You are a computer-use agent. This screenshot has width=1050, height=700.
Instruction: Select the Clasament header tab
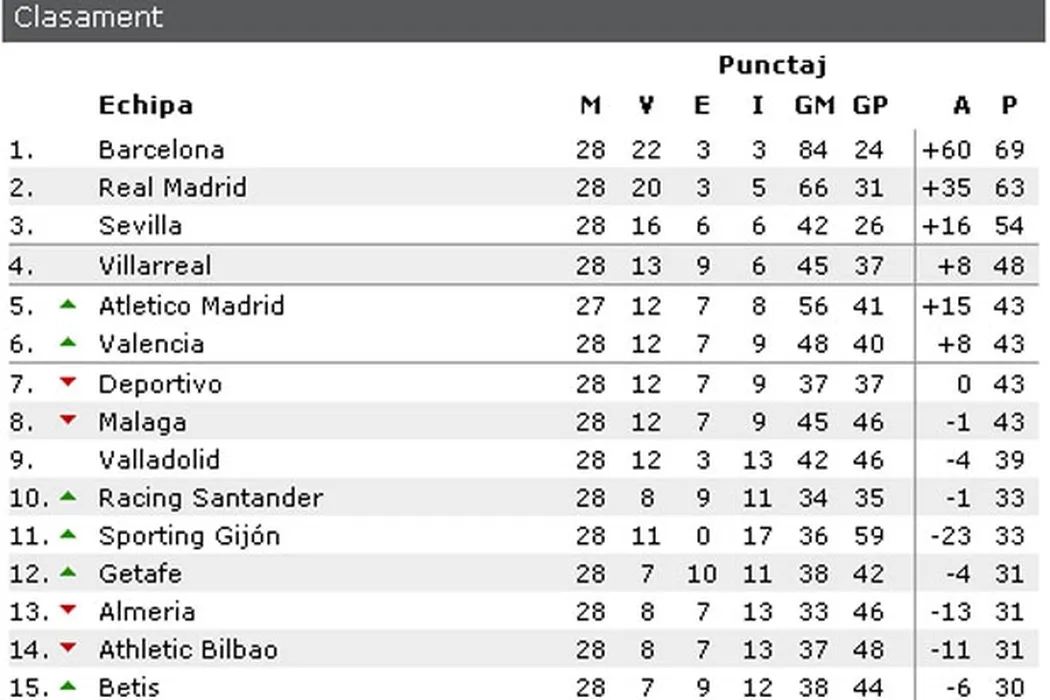click(x=88, y=18)
